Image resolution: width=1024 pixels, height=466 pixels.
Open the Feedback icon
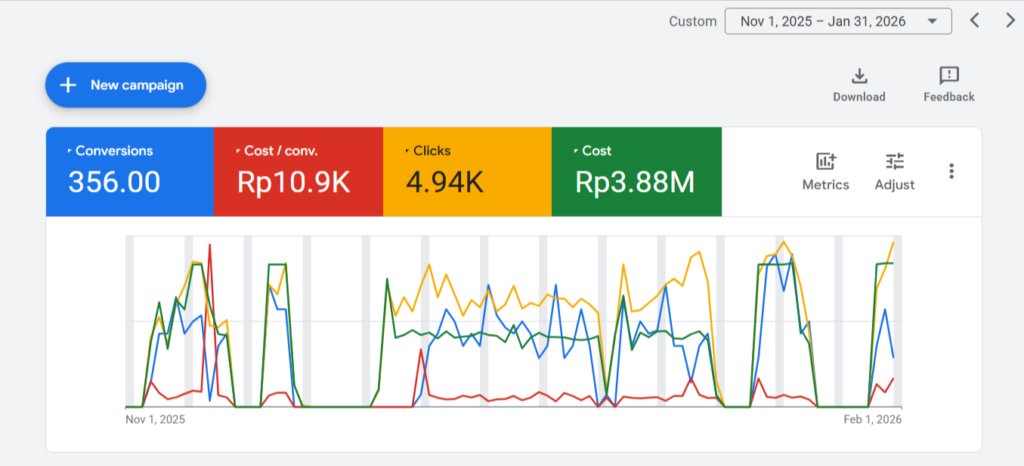pyautogui.click(x=949, y=77)
